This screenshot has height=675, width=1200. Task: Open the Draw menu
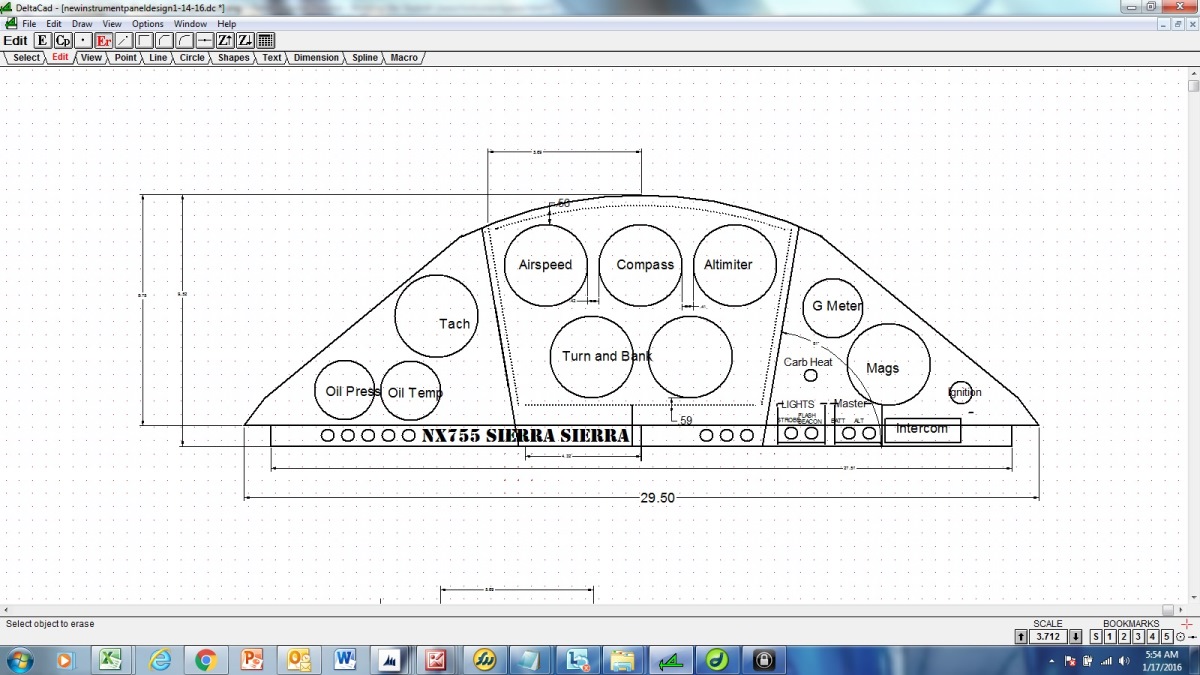pyautogui.click(x=82, y=23)
